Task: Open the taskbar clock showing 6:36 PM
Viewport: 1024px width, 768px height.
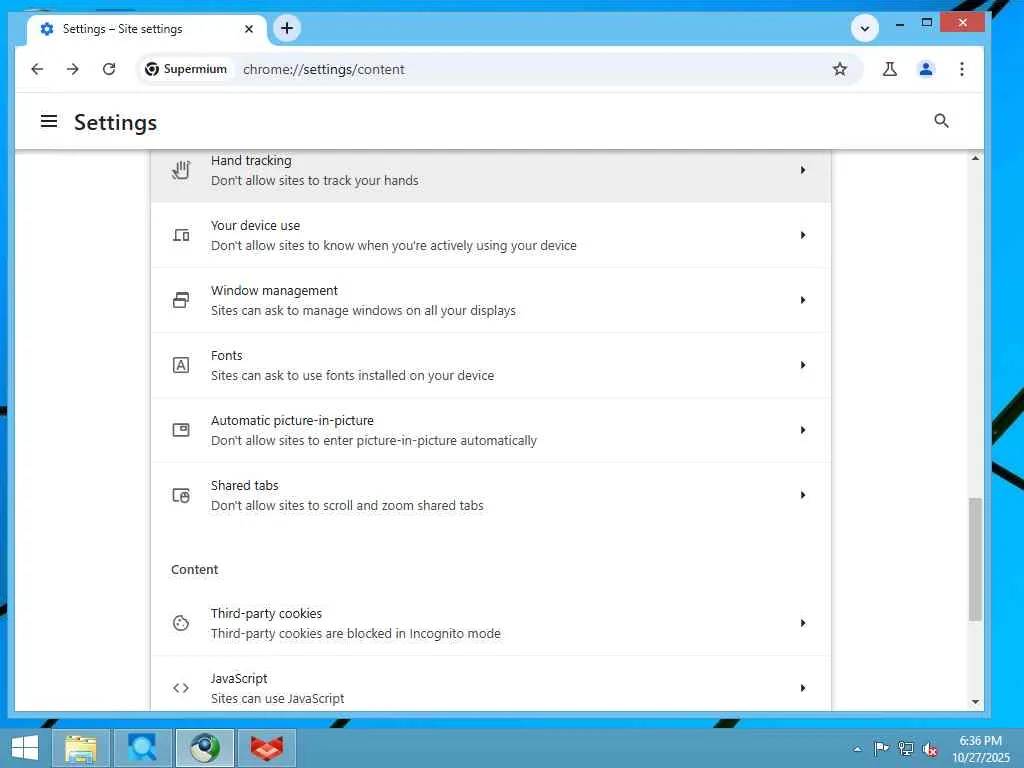Action: click(980, 749)
